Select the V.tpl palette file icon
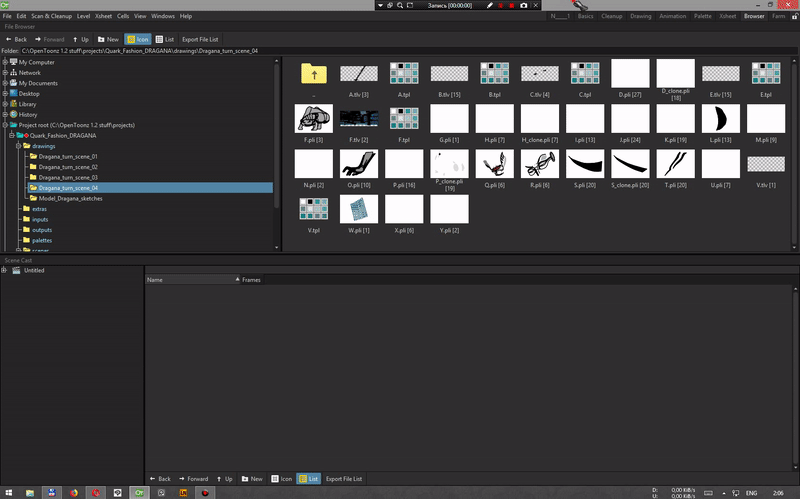This screenshot has width=800, height=499. (314, 209)
